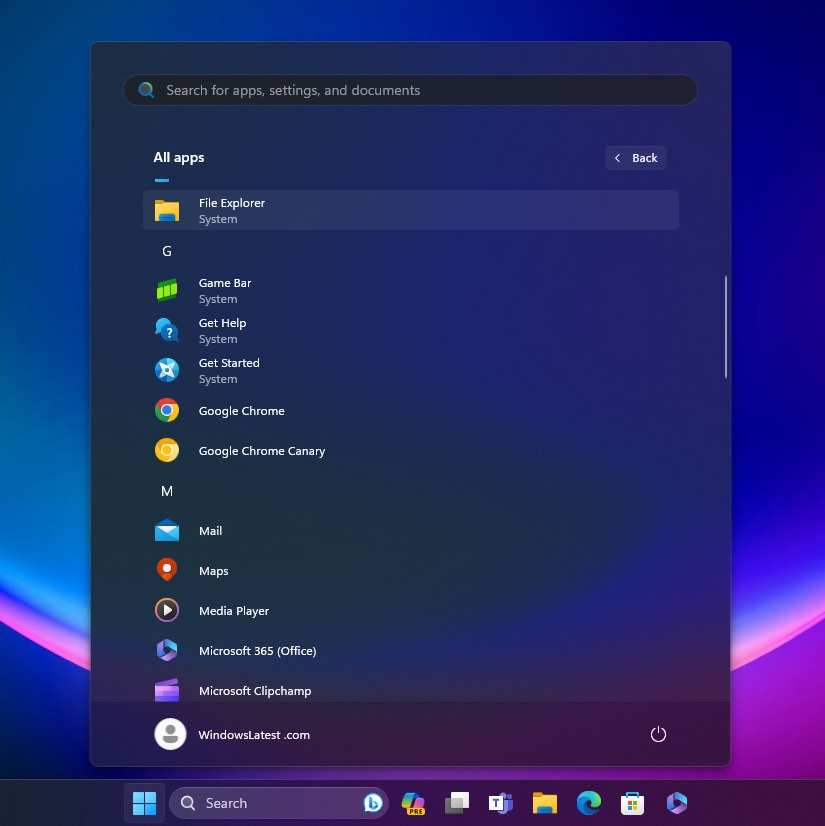825x826 pixels.
Task: Launch Microsoft 365 (Office)
Action: tap(257, 651)
